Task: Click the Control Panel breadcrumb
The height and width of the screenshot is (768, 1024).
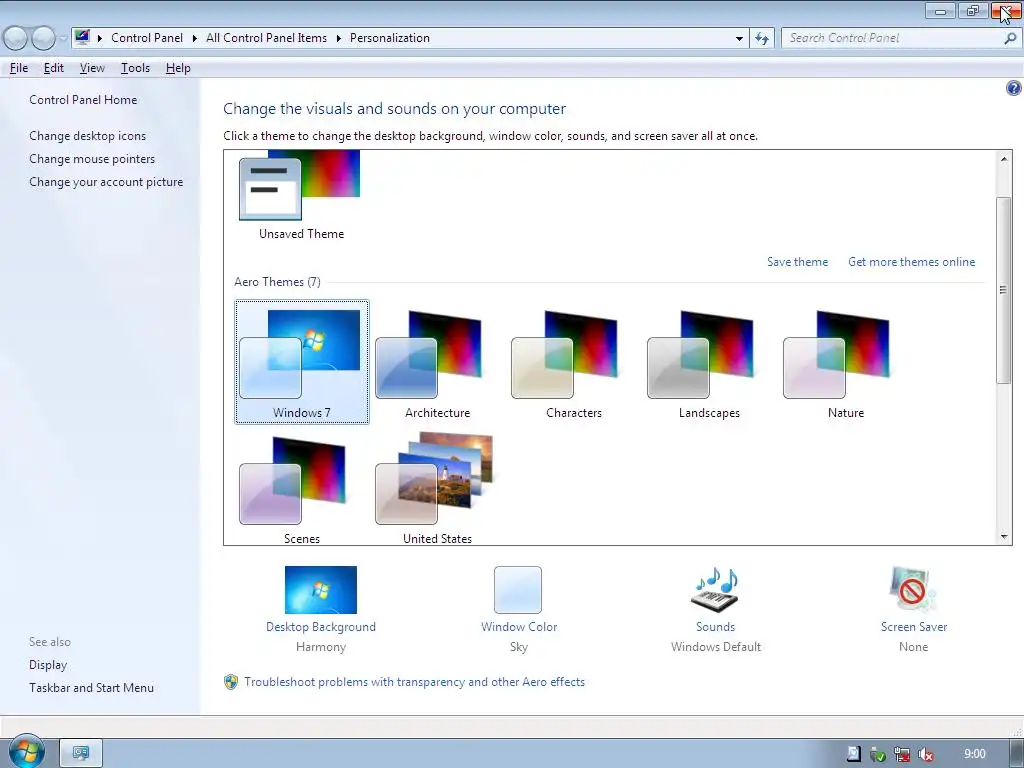Action: point(147,38)
